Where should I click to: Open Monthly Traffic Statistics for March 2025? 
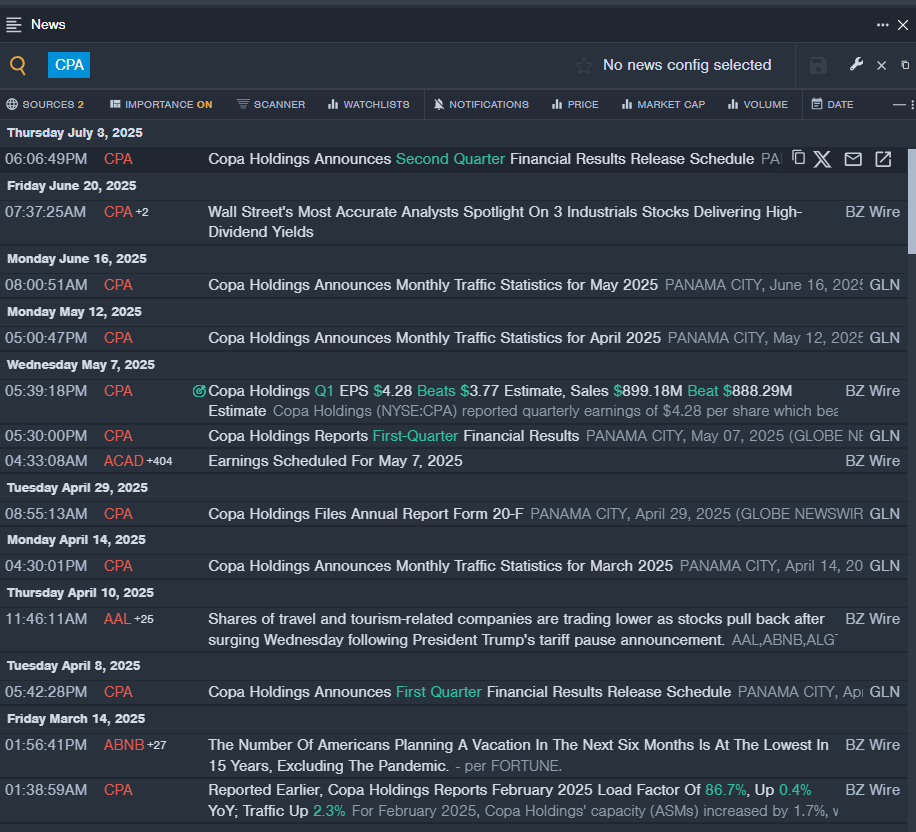pyautogui.click(x=440, y=566)
